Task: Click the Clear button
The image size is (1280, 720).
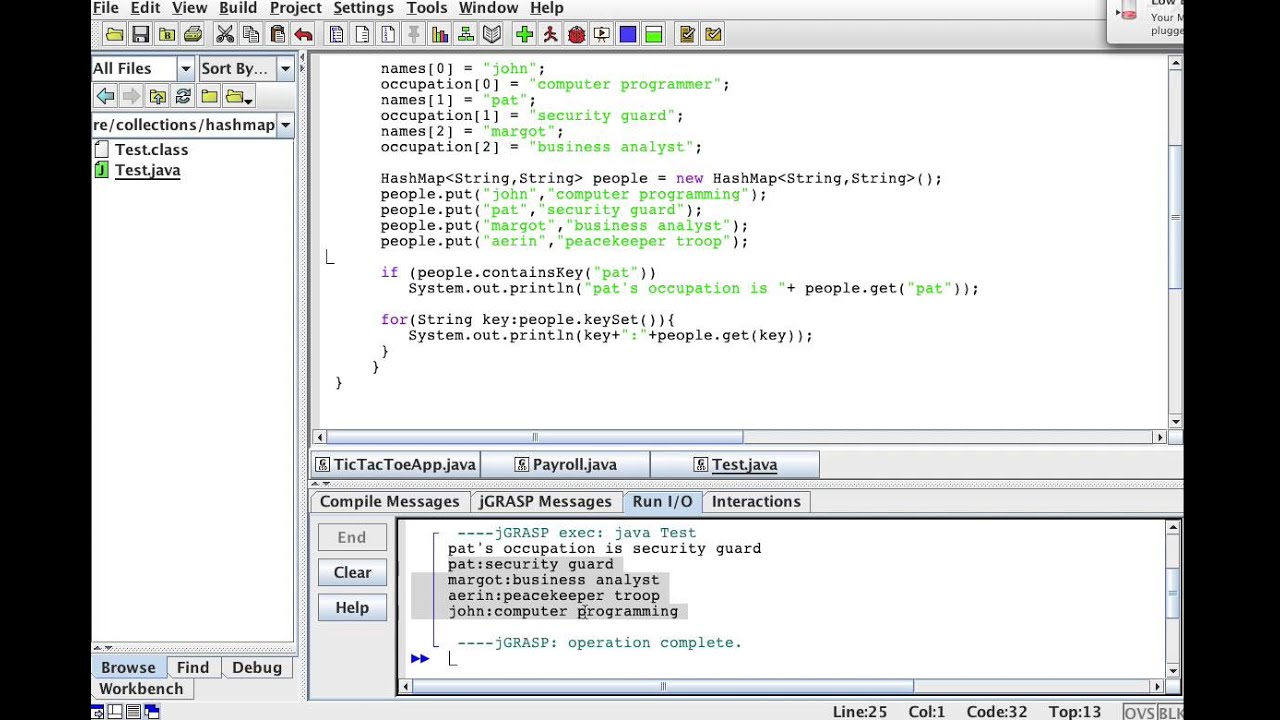Action: (x=352, y=572)
